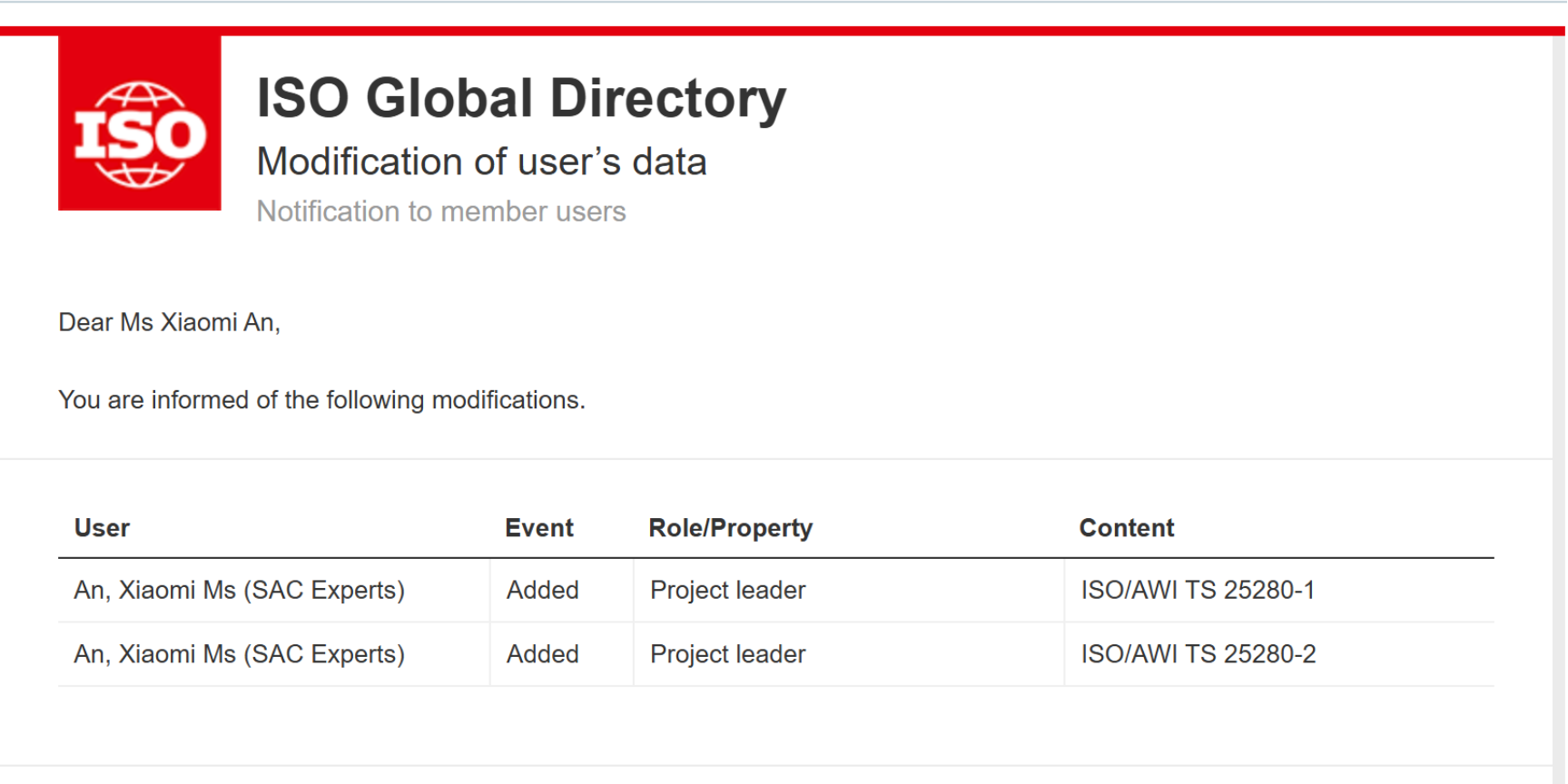Click the User column header
Viewport: 1568px width, 784px height.
tap(102, 528)
